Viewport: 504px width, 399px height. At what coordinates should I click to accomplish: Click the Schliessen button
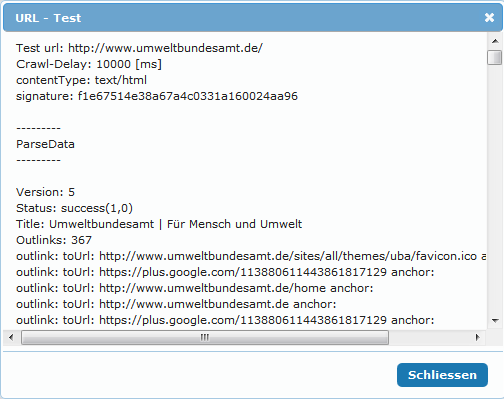(x=442, y=375)
